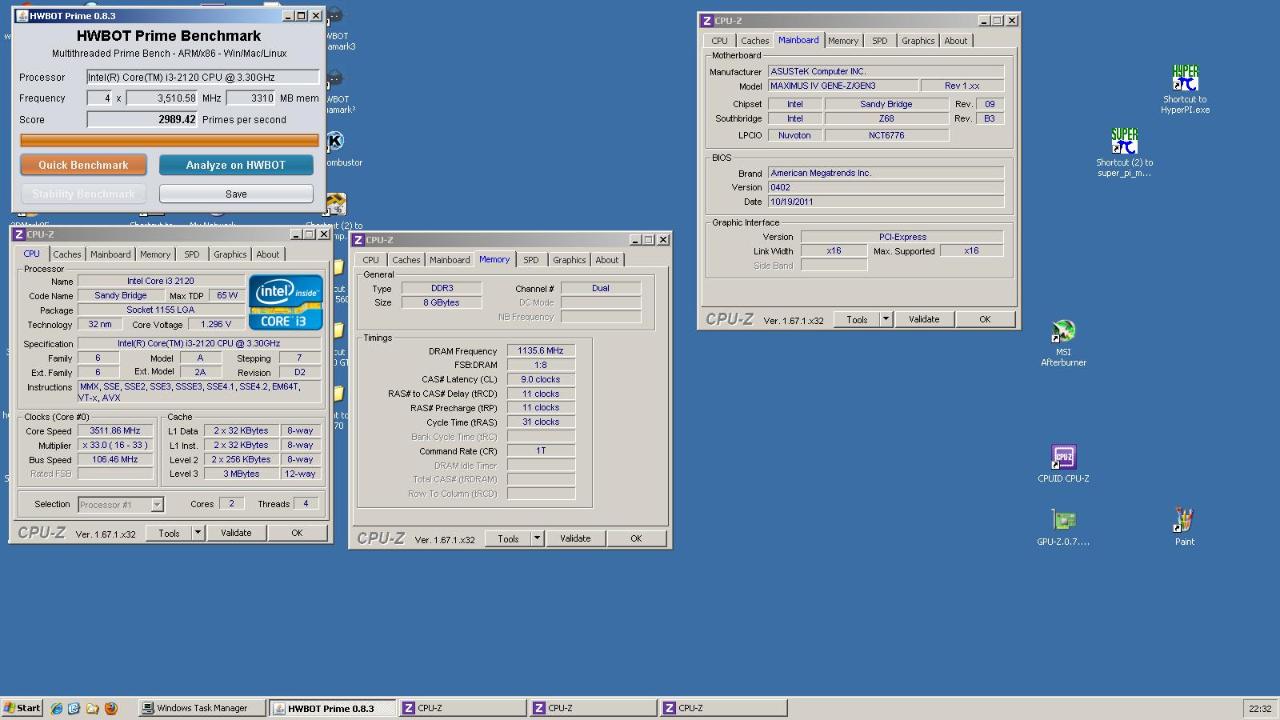Click the Intel Core i3 logo
The height and width of the screenshot is (720, 1280).
point(286,302)
